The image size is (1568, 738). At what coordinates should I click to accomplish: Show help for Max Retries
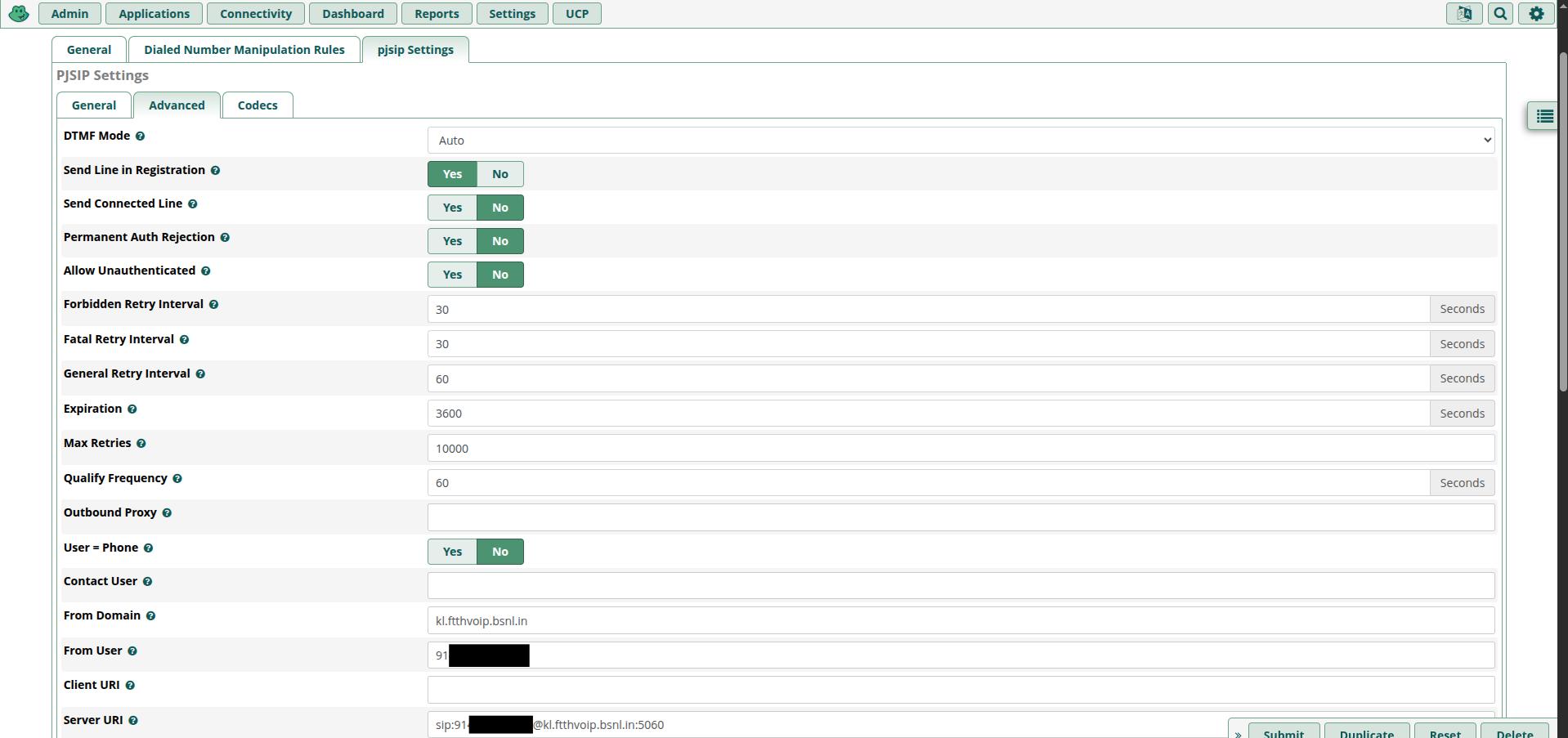(x=141, y=444)
